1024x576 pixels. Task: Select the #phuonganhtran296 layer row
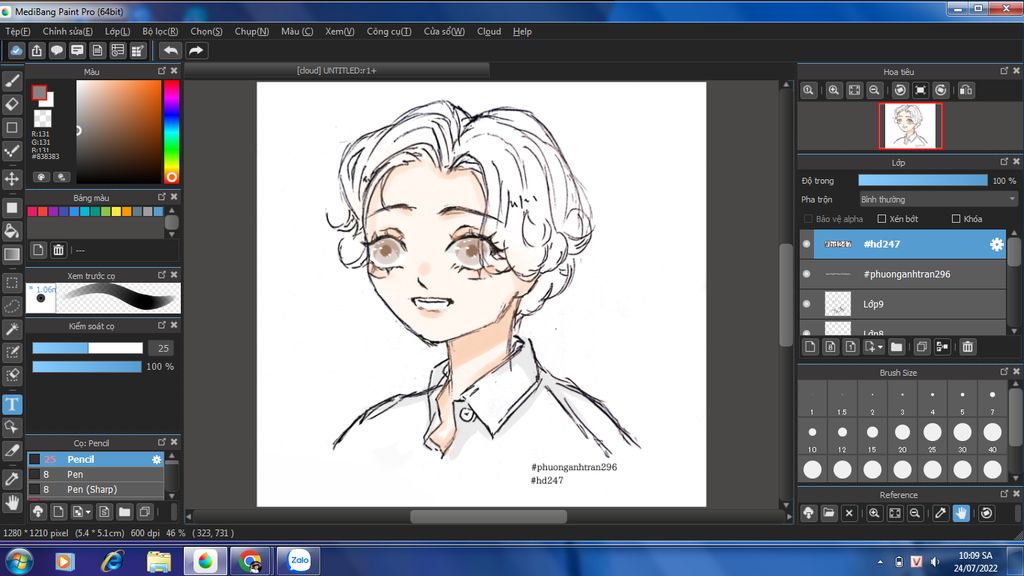point(903,274)
